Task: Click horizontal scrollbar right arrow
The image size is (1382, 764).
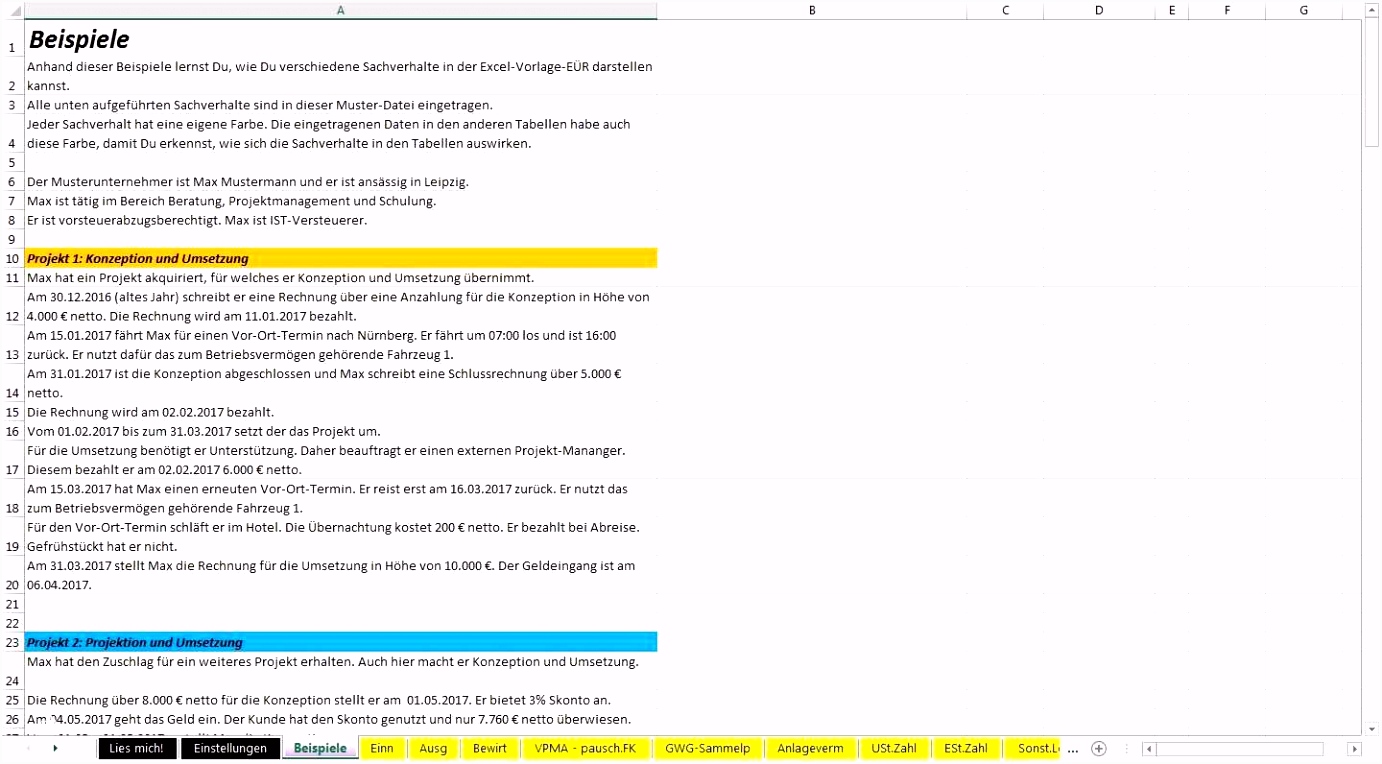Action: click(x=1355, y=748)
